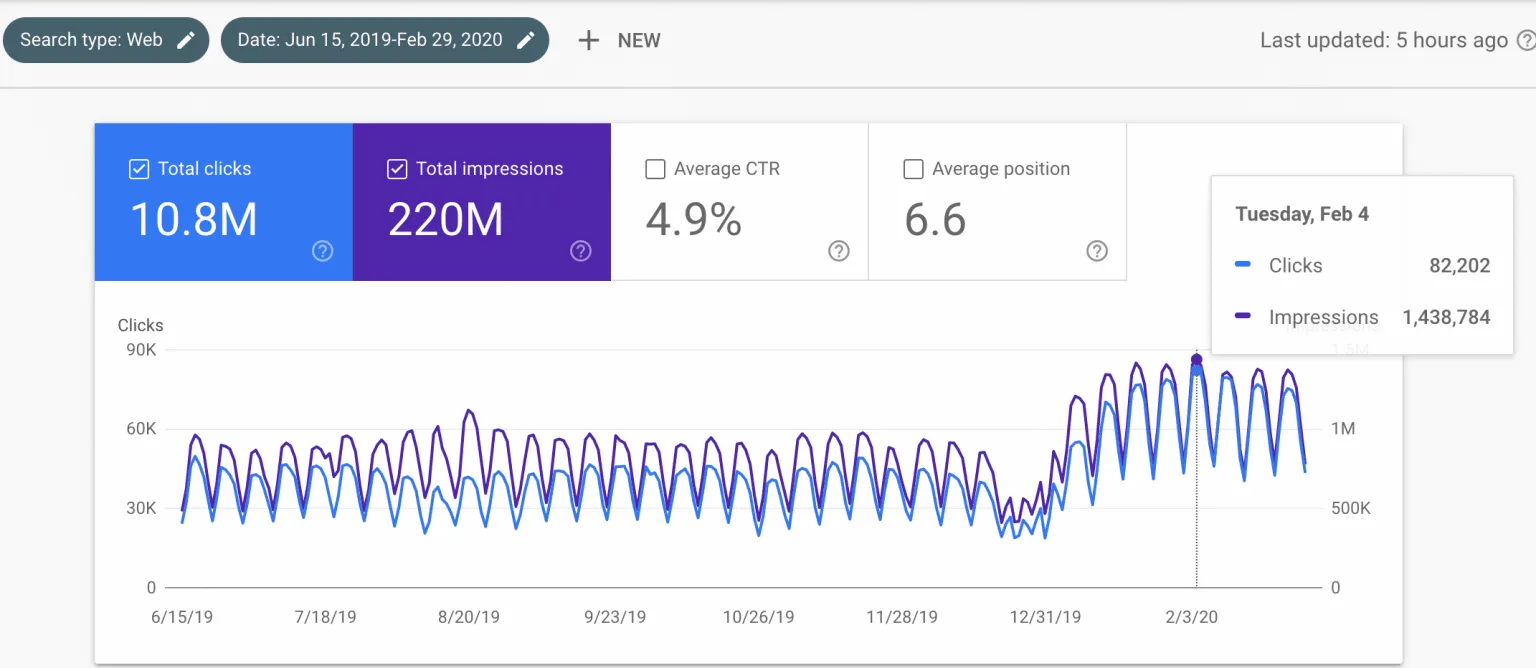
Task: Click the 12/31/19 date label on x-axis
Action: pos(1045,617)
